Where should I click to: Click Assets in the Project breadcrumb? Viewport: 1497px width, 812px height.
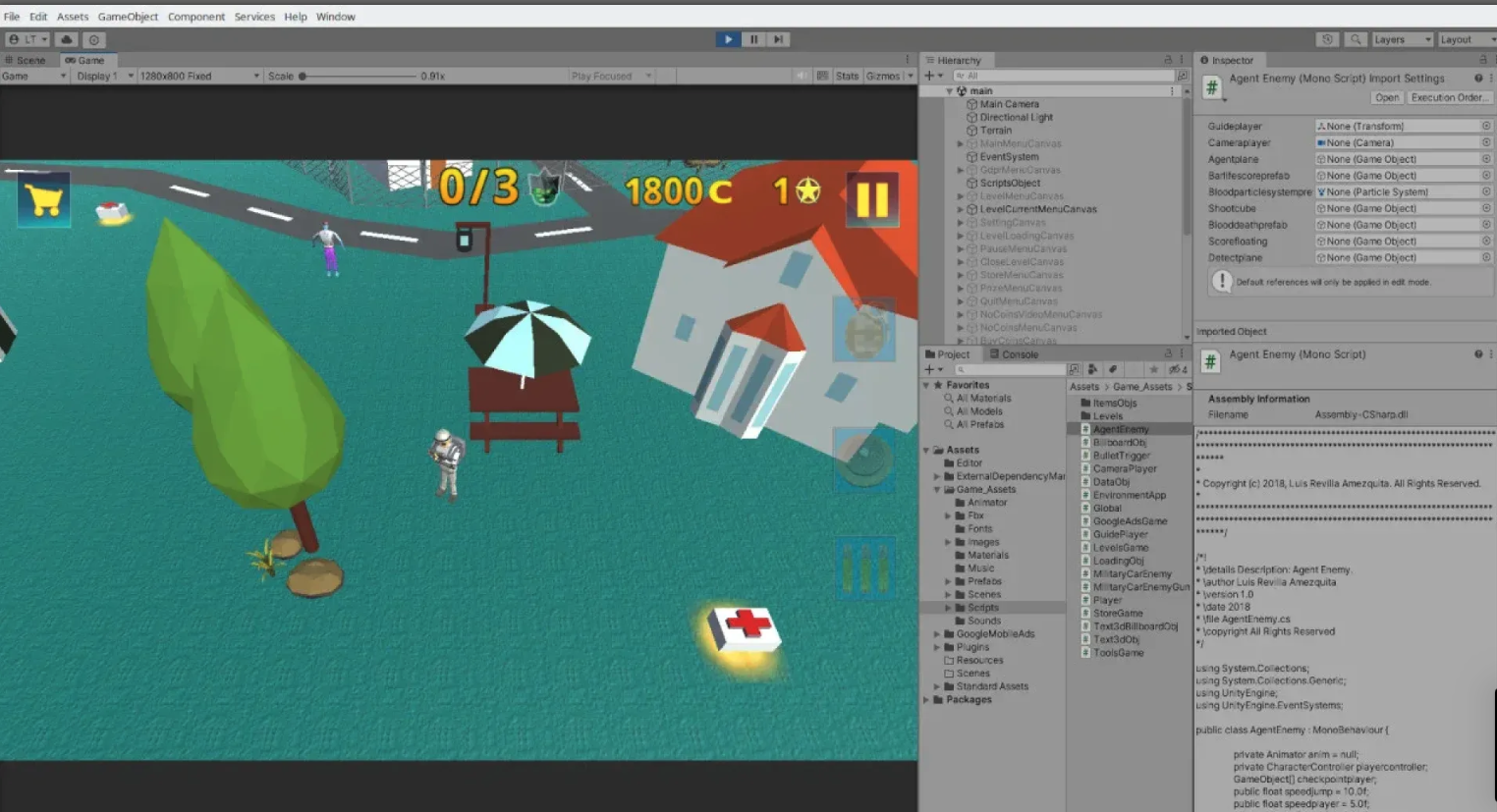1084,387
